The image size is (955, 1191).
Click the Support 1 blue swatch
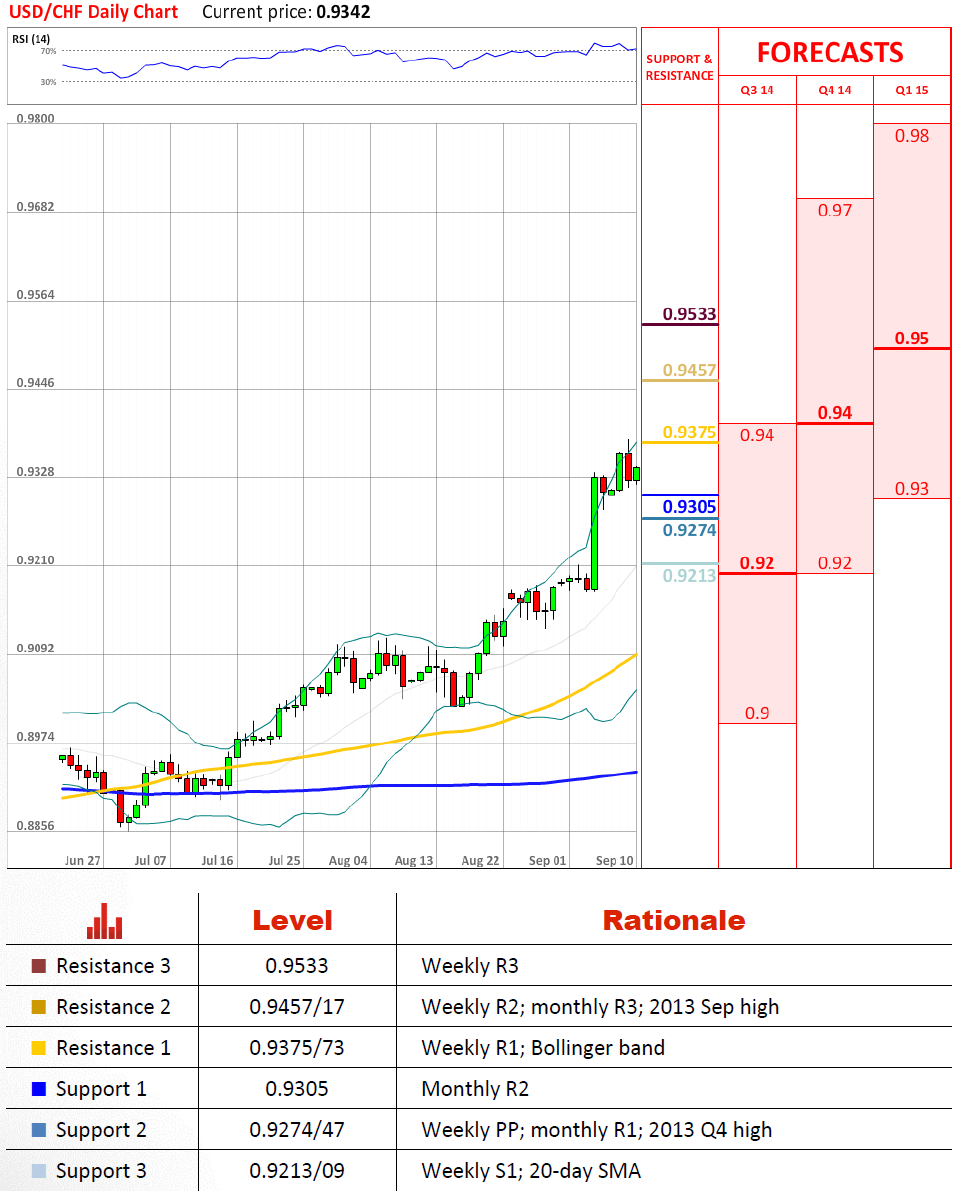(39, 1089)
